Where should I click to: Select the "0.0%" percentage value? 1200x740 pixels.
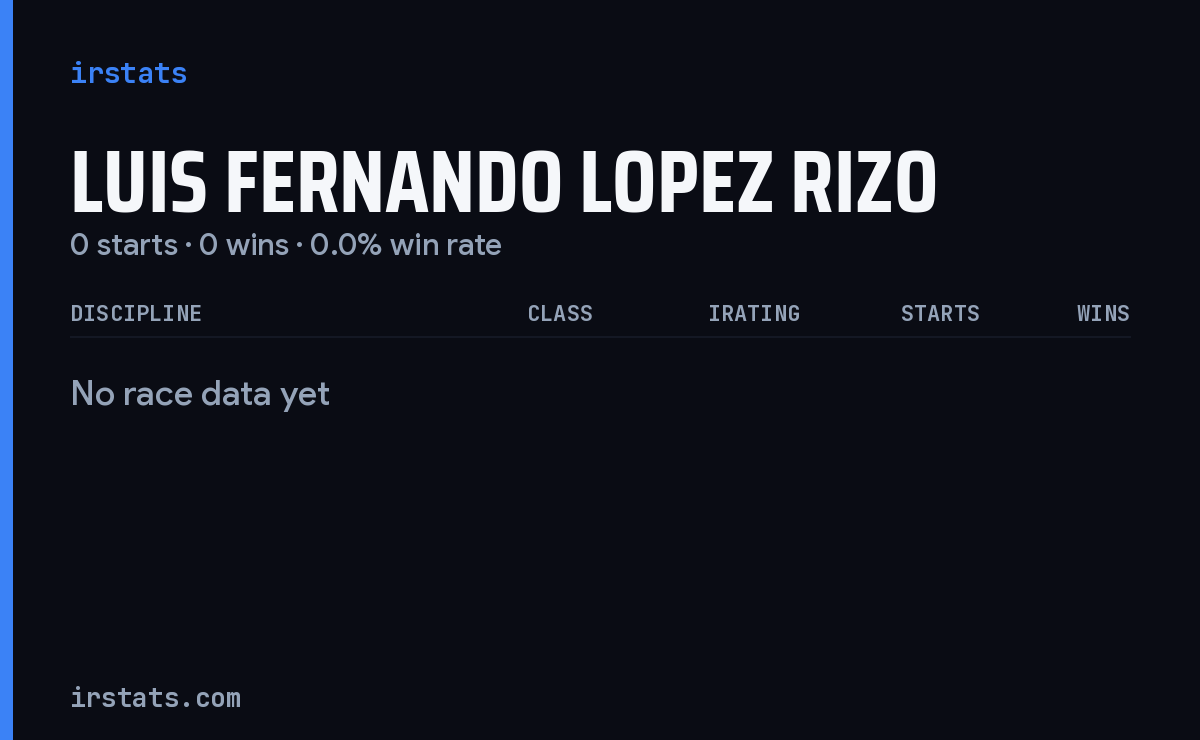[346, 245]
